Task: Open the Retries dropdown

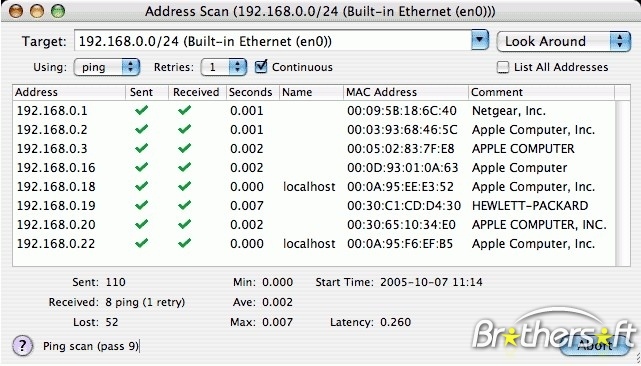Action: tap(224, 67)
